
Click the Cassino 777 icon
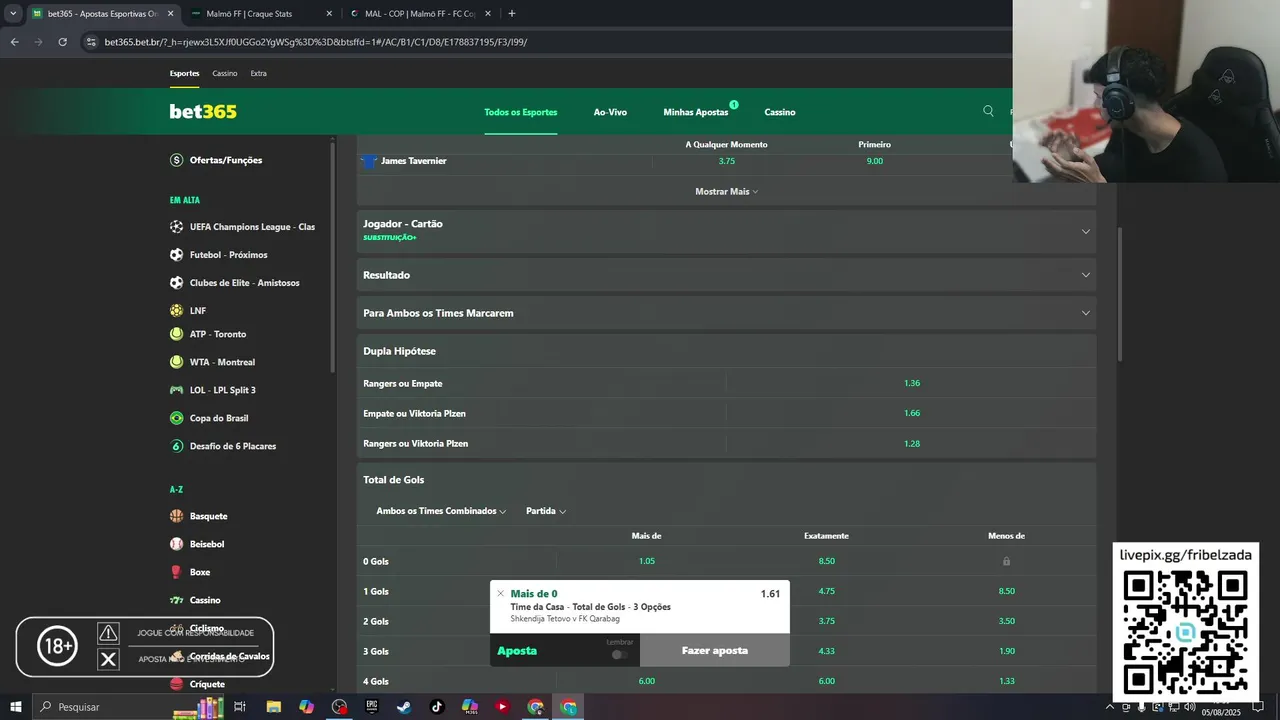tap(177, 600)
